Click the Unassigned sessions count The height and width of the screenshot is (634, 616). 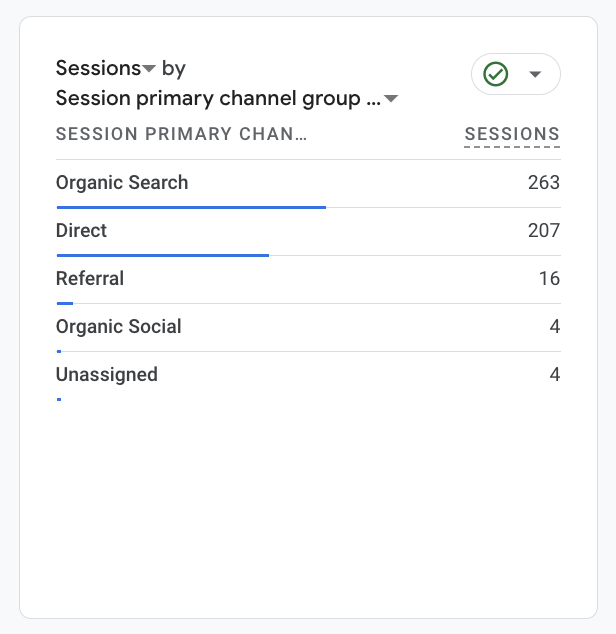[x=555, y=375]
